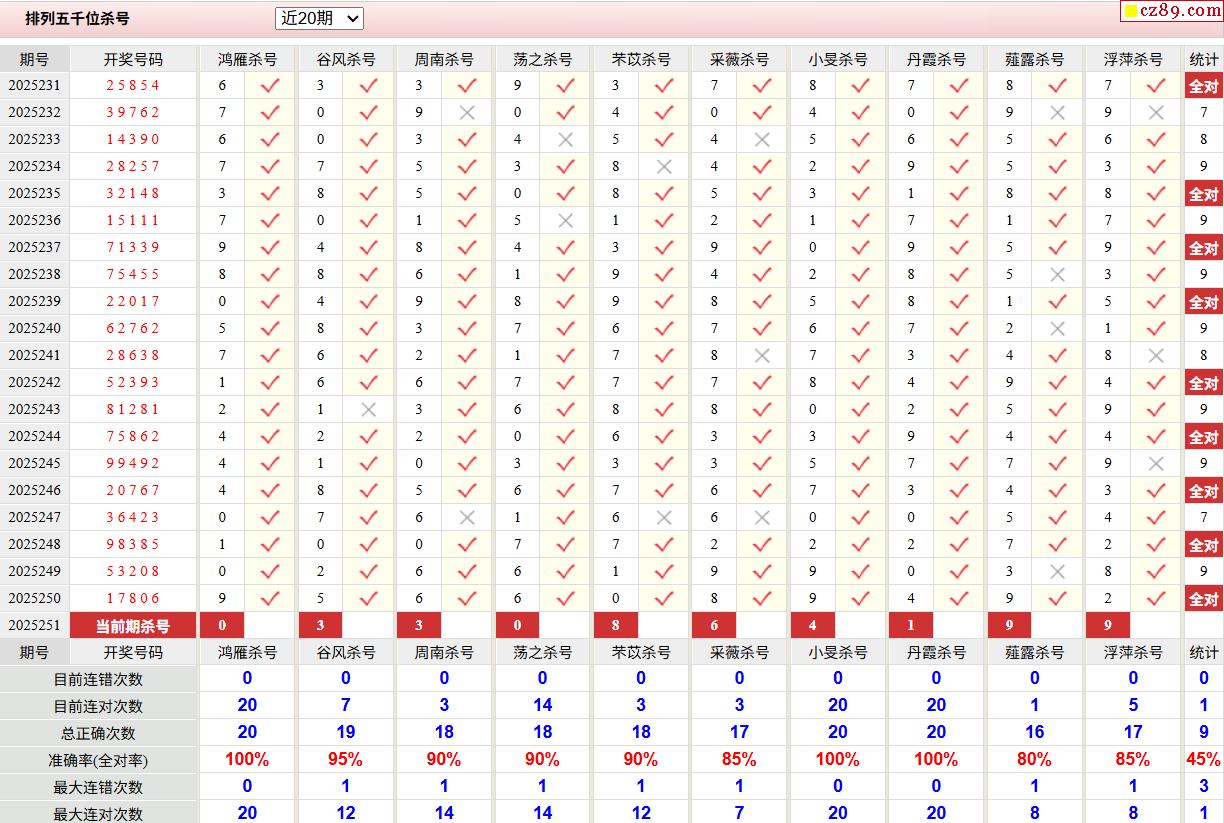The image size is (1224, 823).
Task: Click the 周南杀号 cross mark in row 2025232
Action: tap(467, 113)
